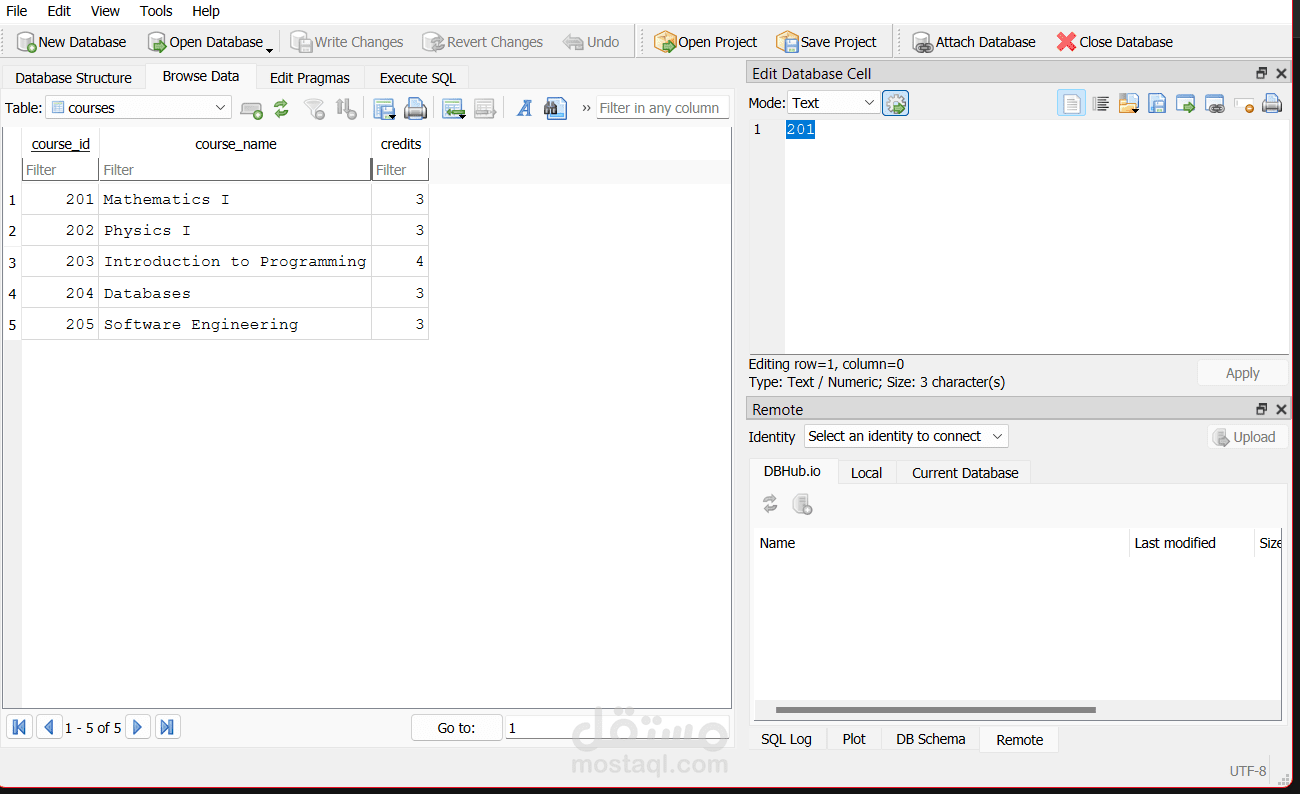Expand the Open Database dropdown arrow
The image size is (1300, 794).
pos(269,48)
